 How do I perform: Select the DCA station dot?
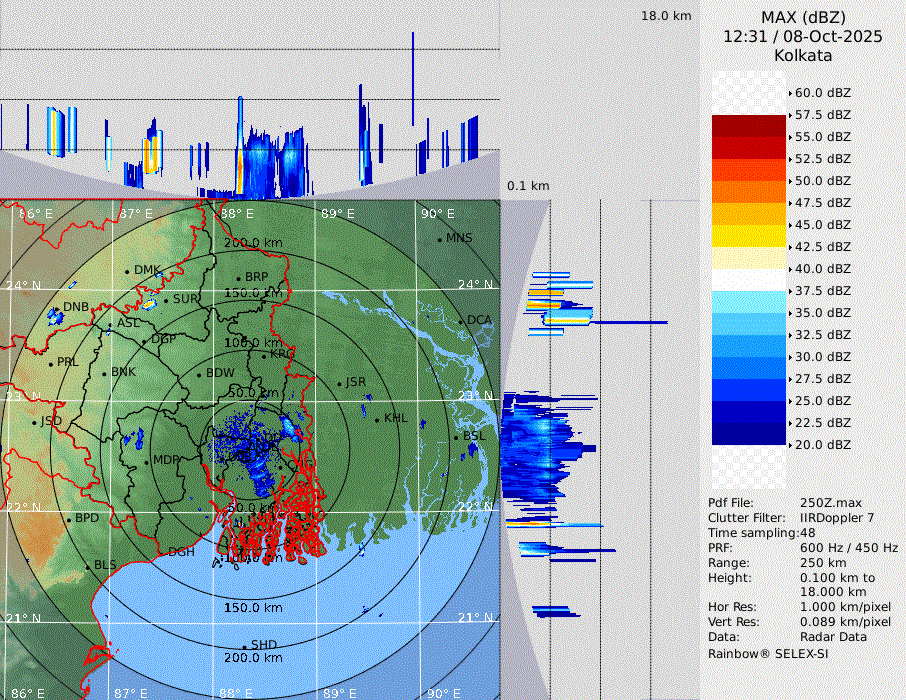click(461, 321)
